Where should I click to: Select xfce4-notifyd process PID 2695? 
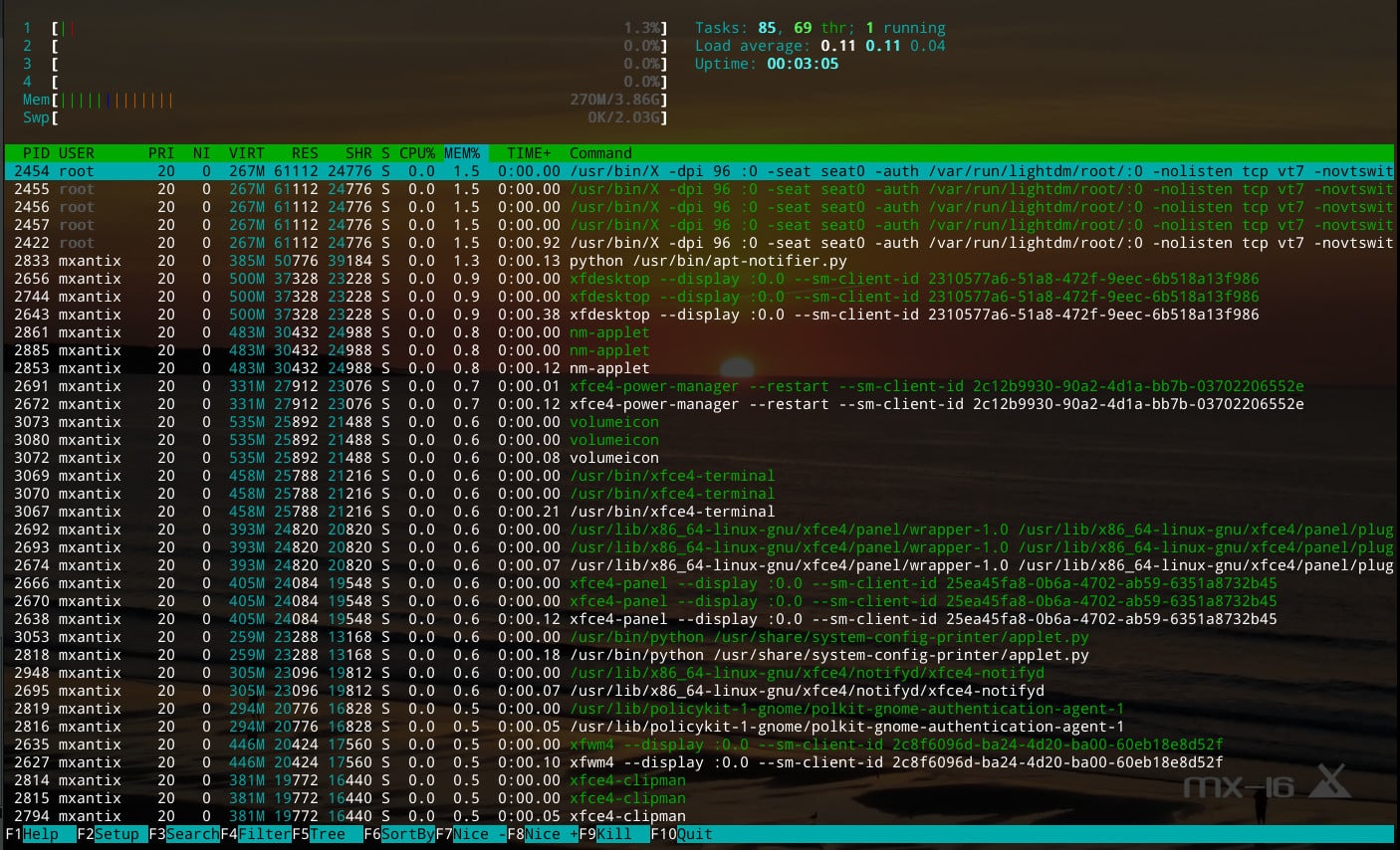pyautogui.click(x=699, y=691)
